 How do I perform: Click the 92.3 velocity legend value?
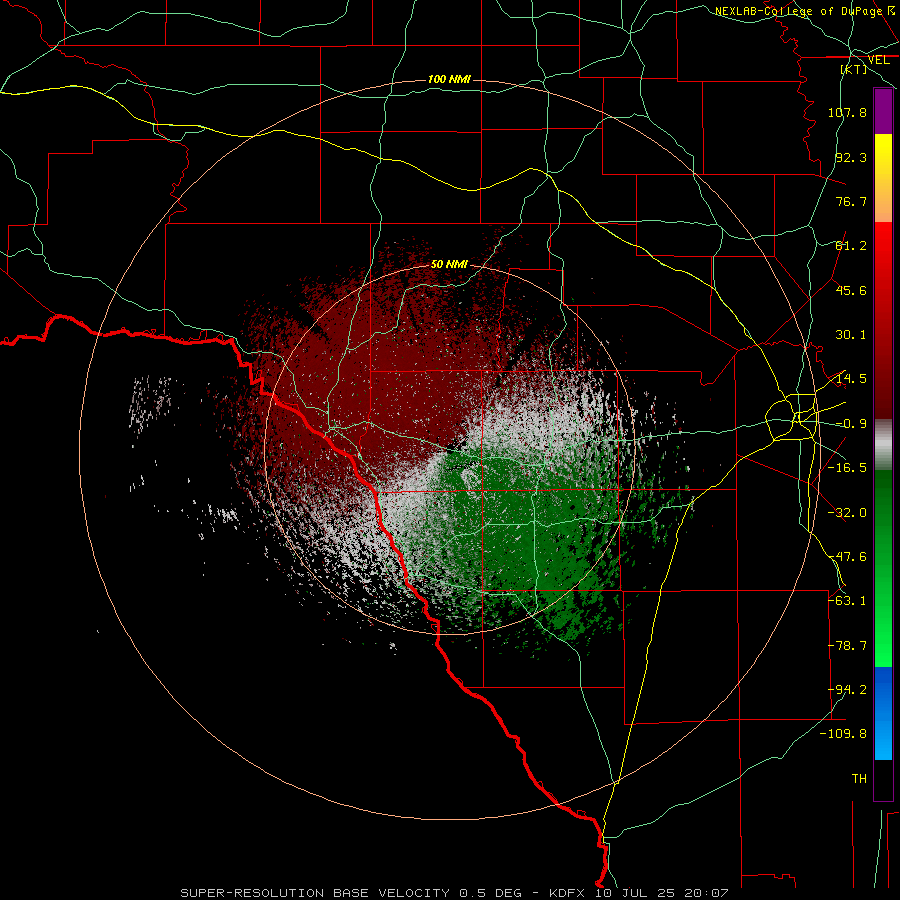(x=851, y=157)
